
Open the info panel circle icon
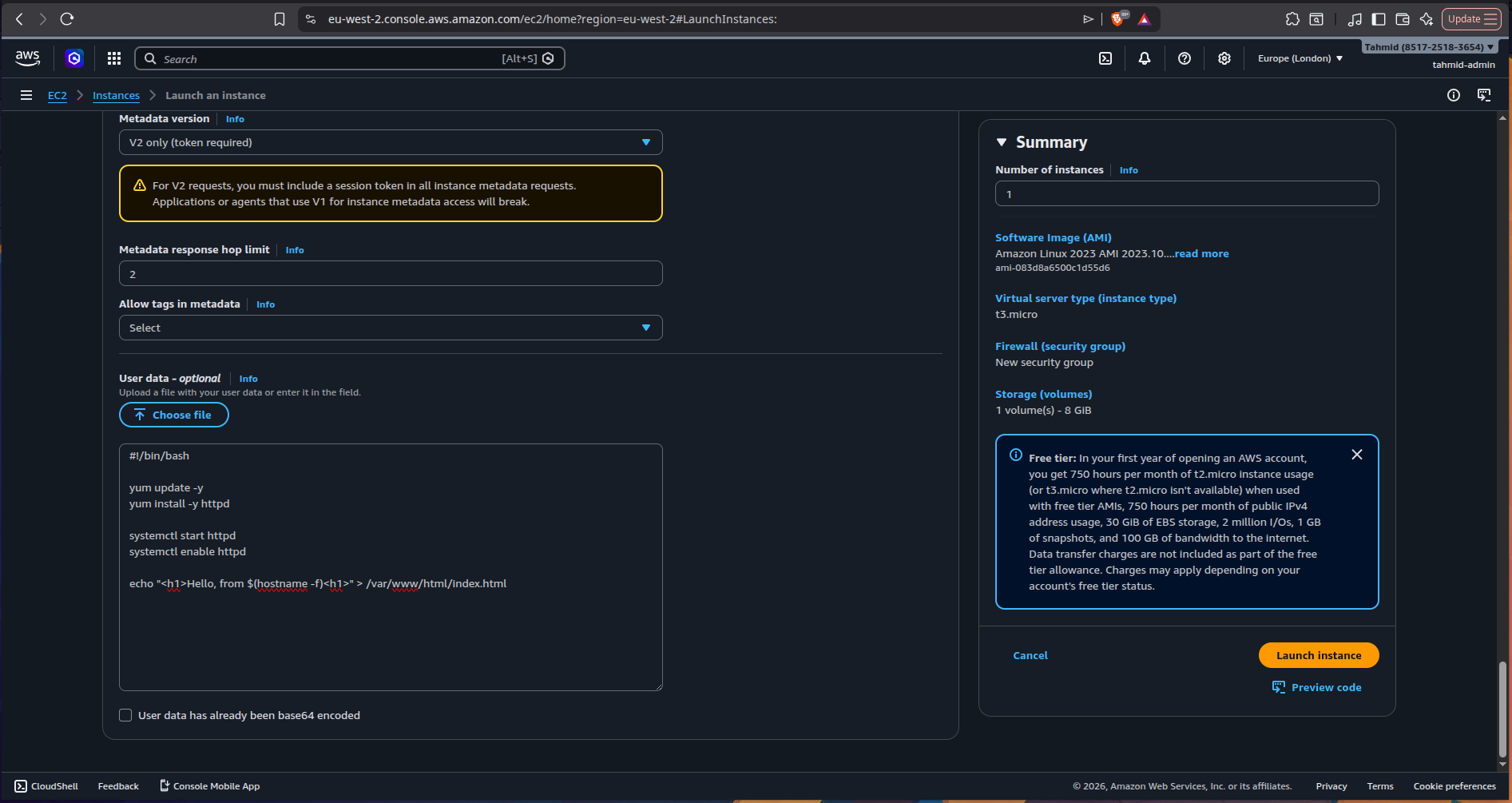pos(1454,95)
